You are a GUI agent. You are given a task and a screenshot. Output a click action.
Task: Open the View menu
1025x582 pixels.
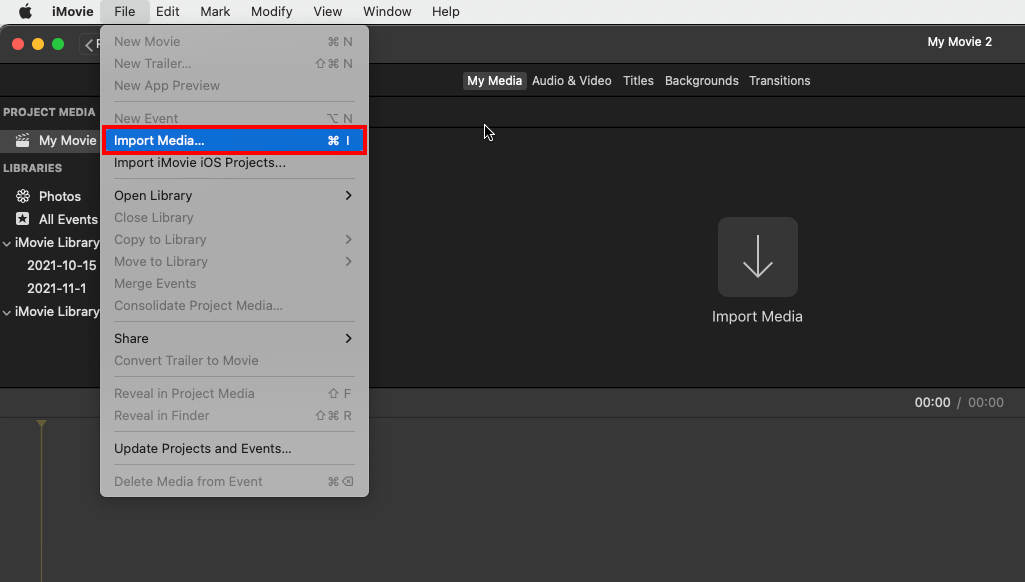click(x=328, y=11)
